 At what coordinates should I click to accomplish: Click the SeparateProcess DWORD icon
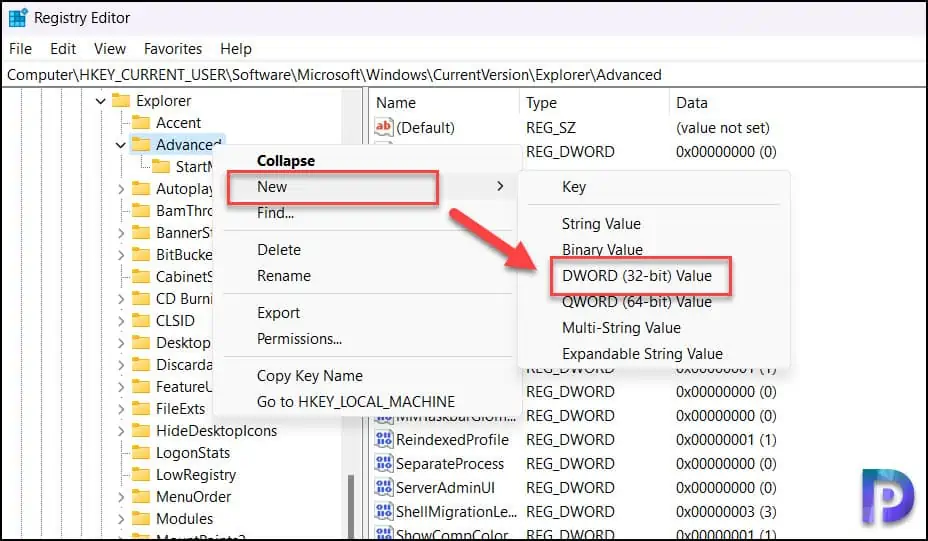point(384,463)
